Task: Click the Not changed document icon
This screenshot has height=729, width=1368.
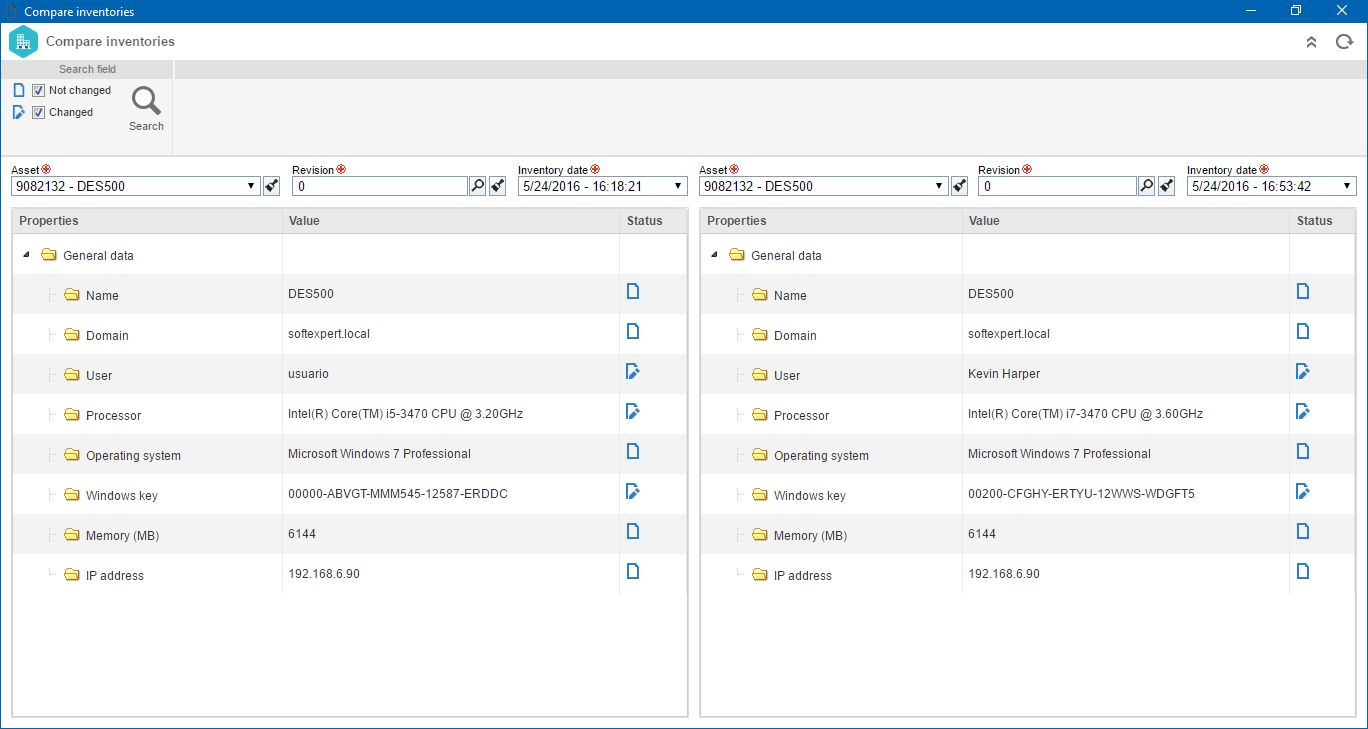Action: (x=19, y=90)
